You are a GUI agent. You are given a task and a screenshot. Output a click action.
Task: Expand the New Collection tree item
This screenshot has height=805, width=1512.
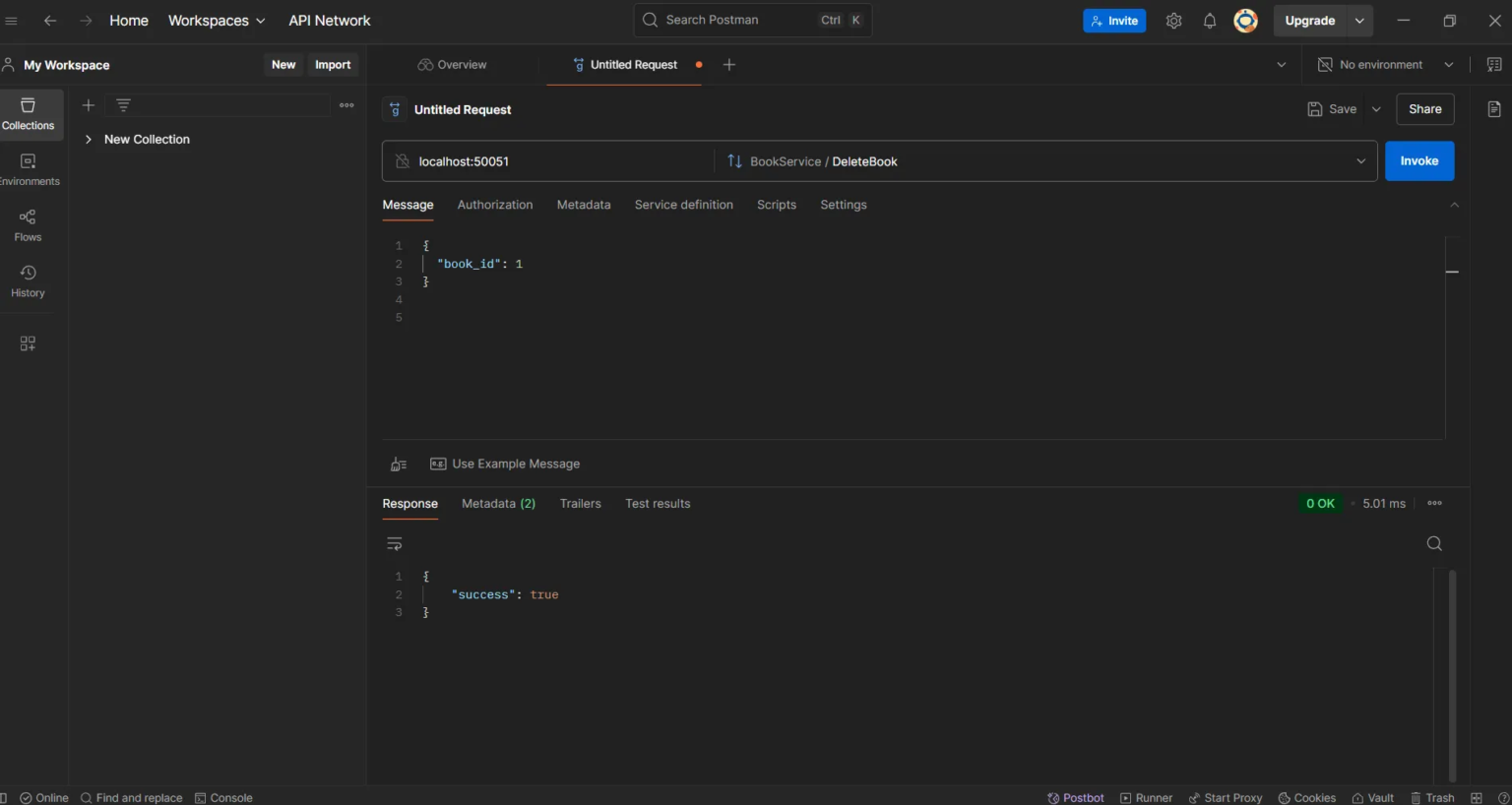pos(88,139)
